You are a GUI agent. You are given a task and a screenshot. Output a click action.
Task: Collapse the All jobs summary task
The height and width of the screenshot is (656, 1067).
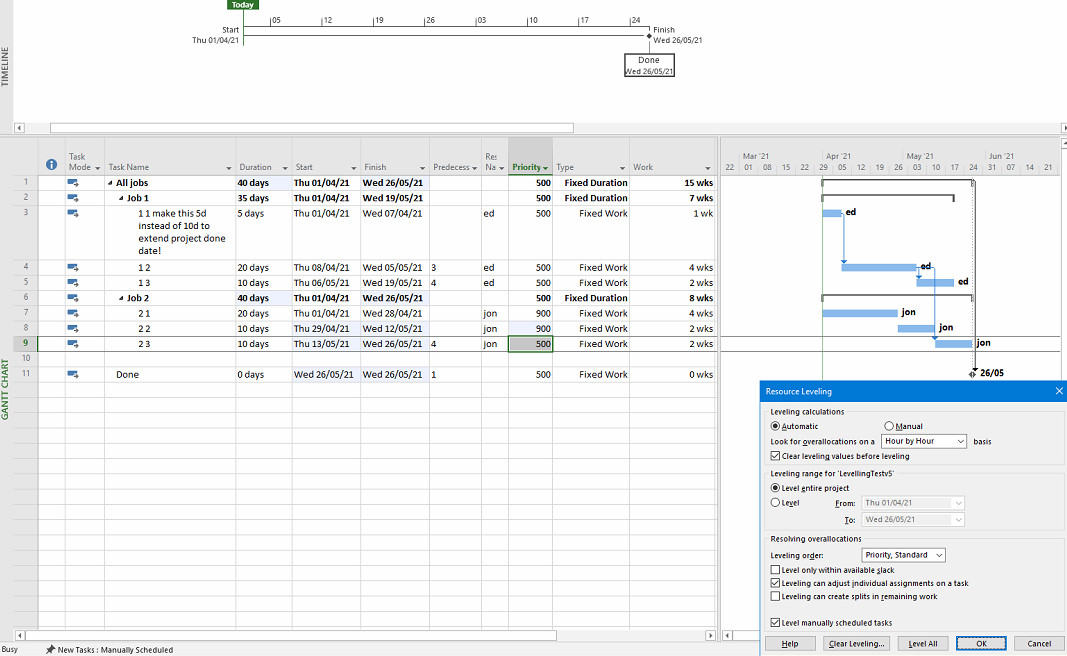[x=110, y=183]
